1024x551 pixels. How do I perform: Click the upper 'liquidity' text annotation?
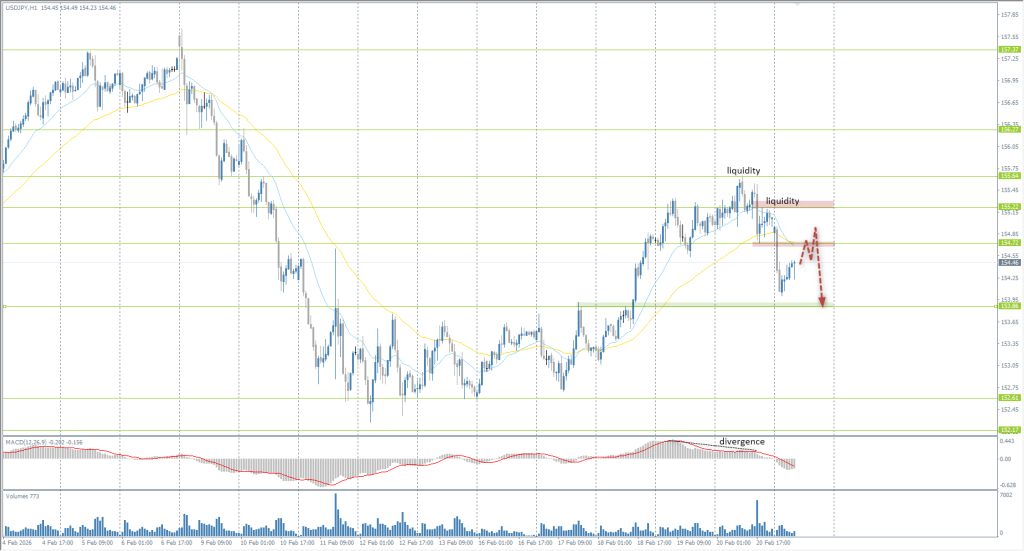point(744,171)
